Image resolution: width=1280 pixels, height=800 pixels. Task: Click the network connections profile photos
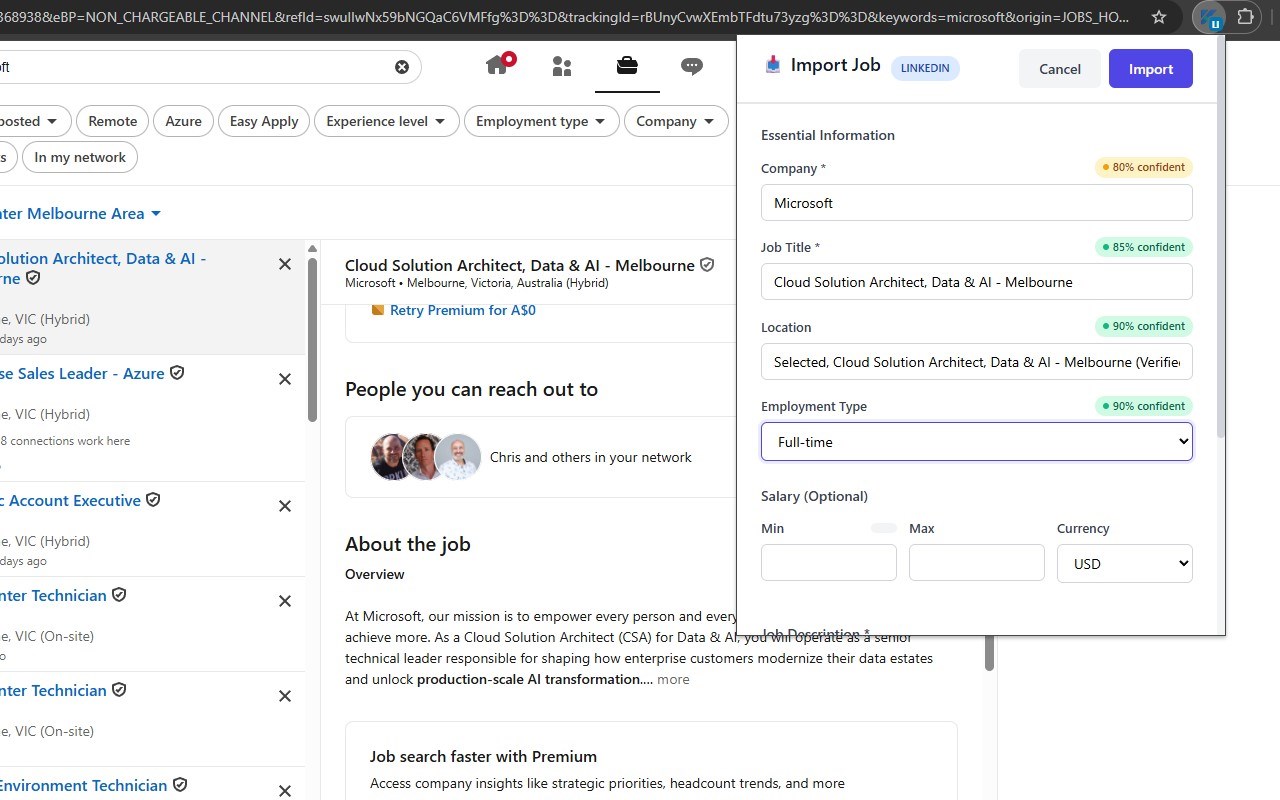[x=426, y=457]
